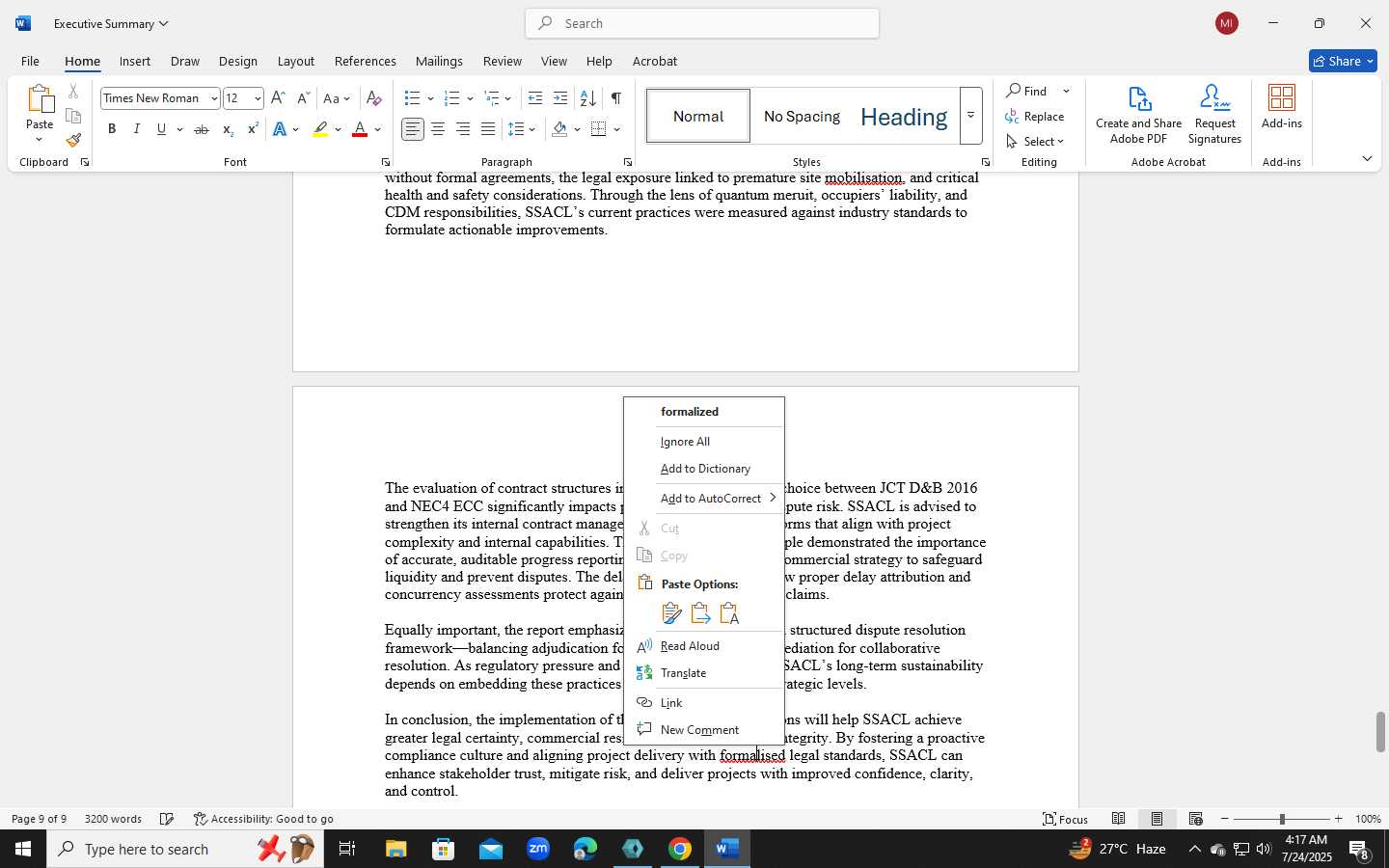The image size is (1389, 868).
Task: Click the zoom slider handle in status bar
Action: click(x=1282, y=819)
